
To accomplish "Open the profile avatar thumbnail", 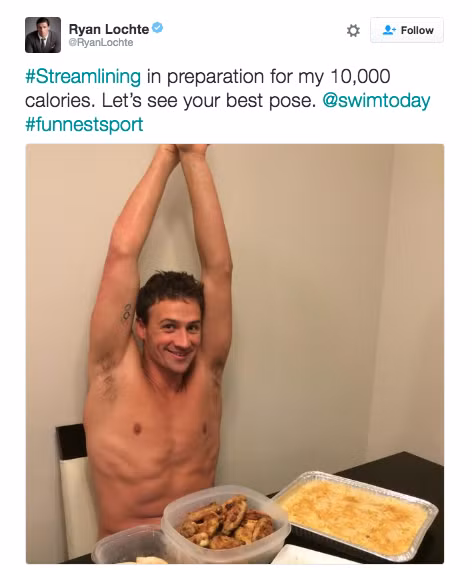I will coord(43,35).
